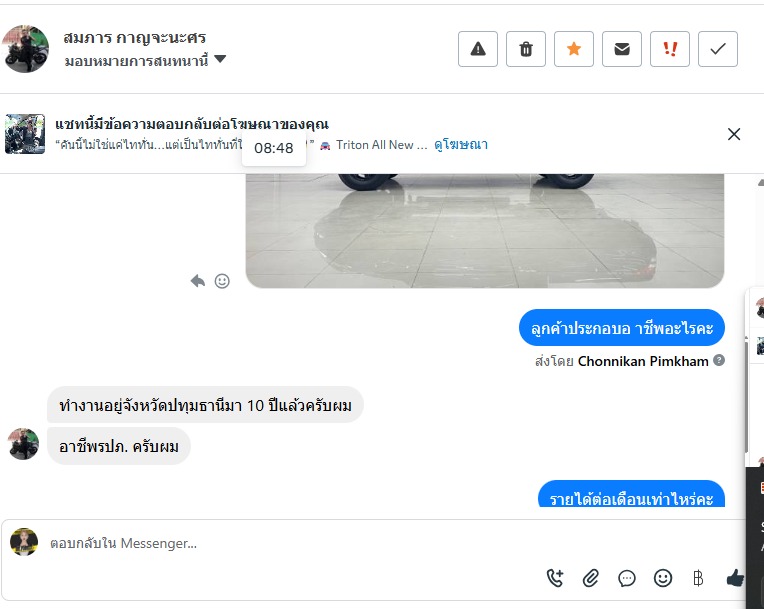The image size is (764, 609).
Task: Toggle the orange follow-up star
Action: coord(574,49)
